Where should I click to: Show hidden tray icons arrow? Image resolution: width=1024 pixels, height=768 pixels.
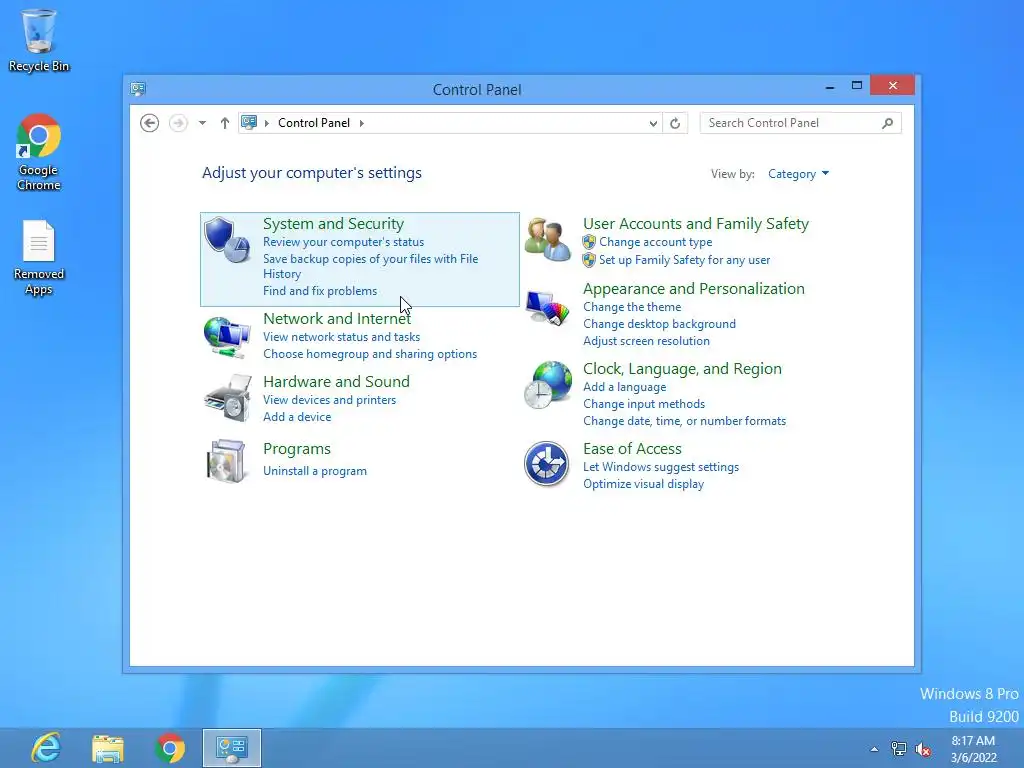[874, 749]
